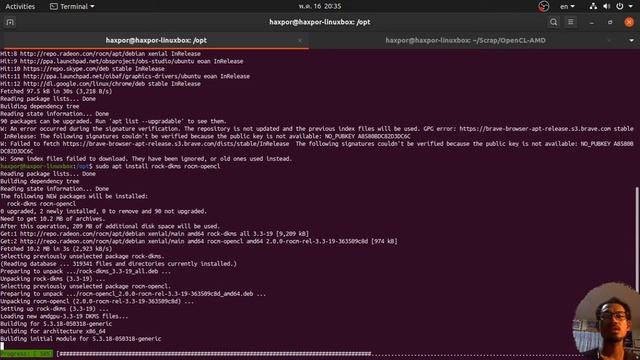
Task: Minimize the terminal window
Action: [x=591, y=22]
